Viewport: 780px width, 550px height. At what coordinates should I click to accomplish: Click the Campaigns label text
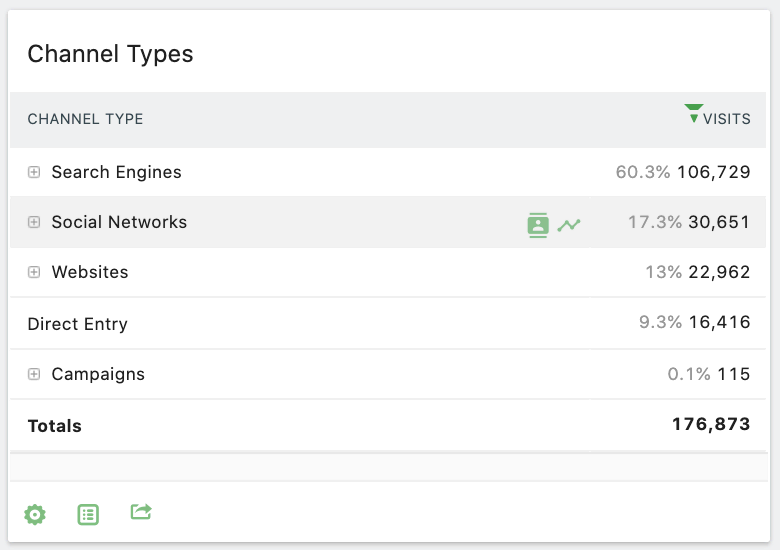tap(98, 374)
